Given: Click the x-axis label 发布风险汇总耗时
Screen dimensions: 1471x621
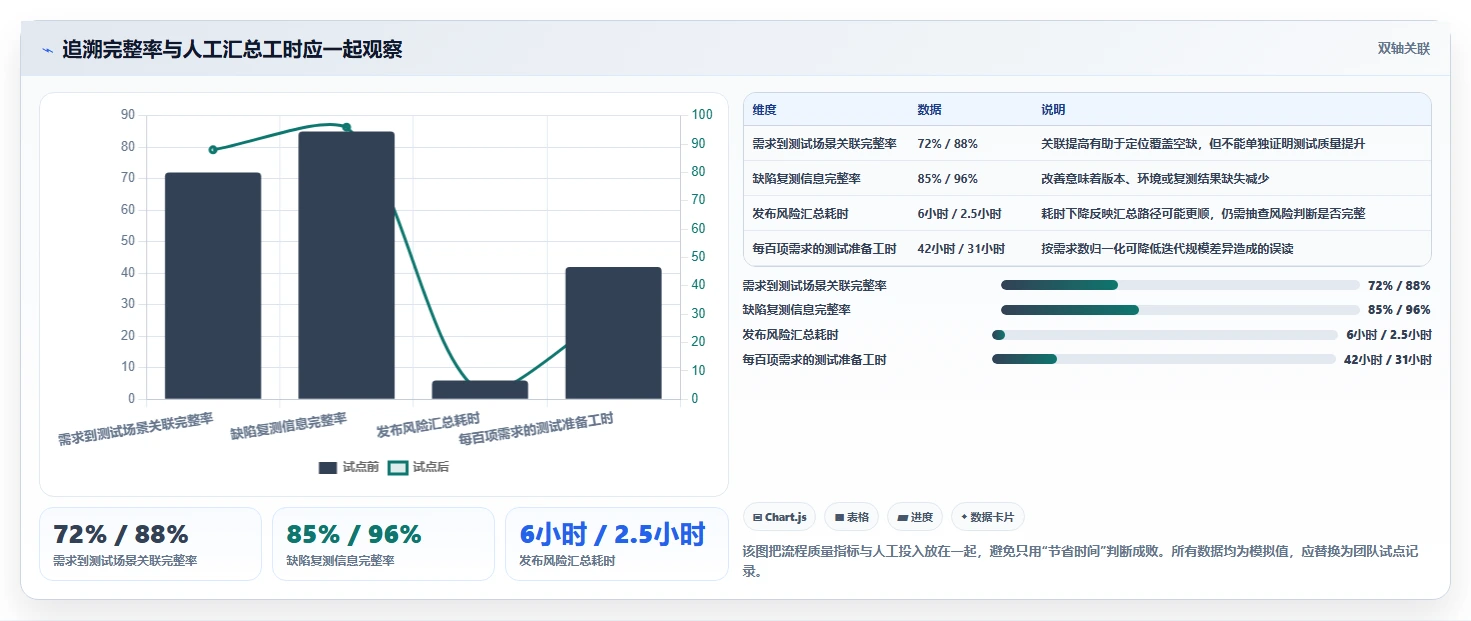Looking at the screenshot, I should coord(428,425).
